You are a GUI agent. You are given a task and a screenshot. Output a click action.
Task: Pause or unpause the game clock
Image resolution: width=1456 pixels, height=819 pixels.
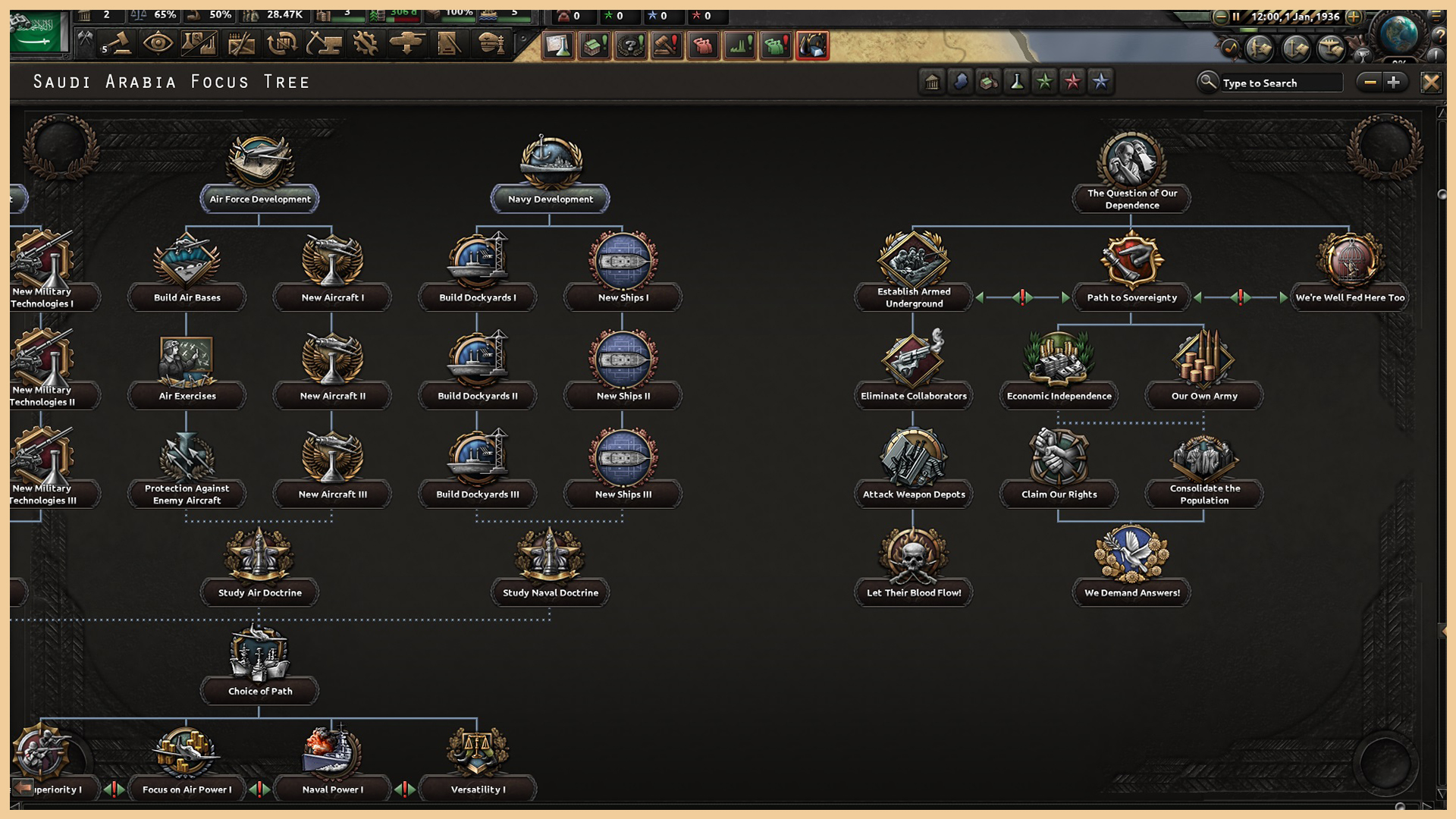pos(1236,16)
